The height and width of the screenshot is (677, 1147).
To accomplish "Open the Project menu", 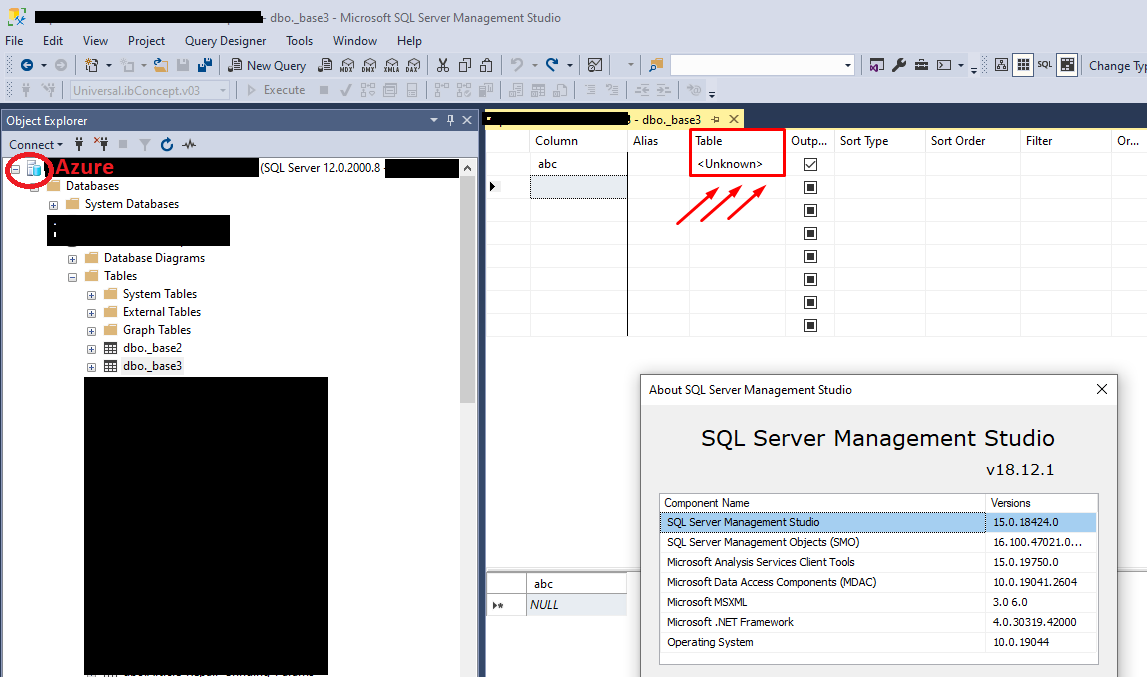I will (146, 41).
